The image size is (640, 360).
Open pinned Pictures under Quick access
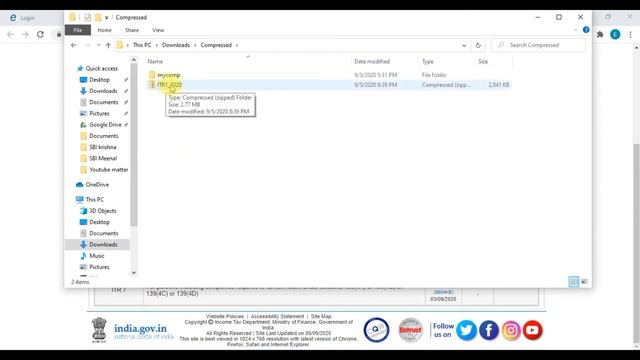coord(99,113)
